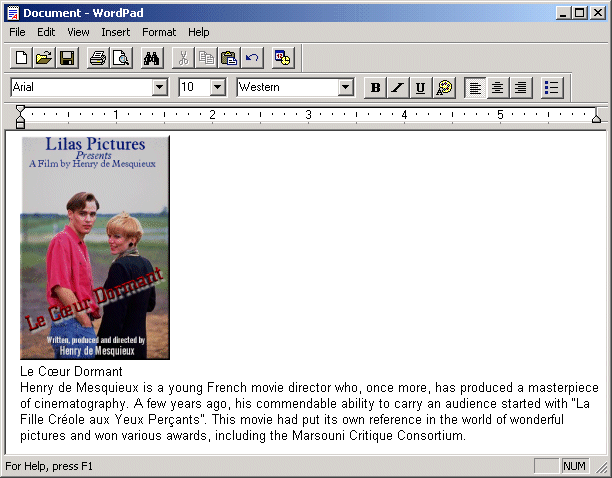
Task: Open the Edit menu
Action: (x=46, y=32)
